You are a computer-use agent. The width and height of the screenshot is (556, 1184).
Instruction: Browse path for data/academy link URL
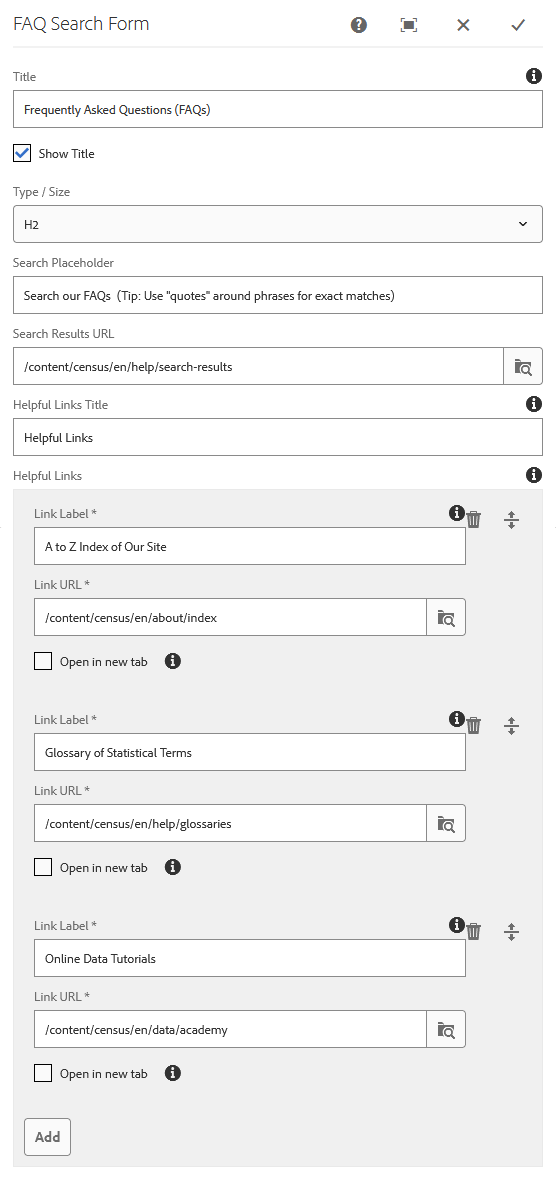(x=446, y=1030)
